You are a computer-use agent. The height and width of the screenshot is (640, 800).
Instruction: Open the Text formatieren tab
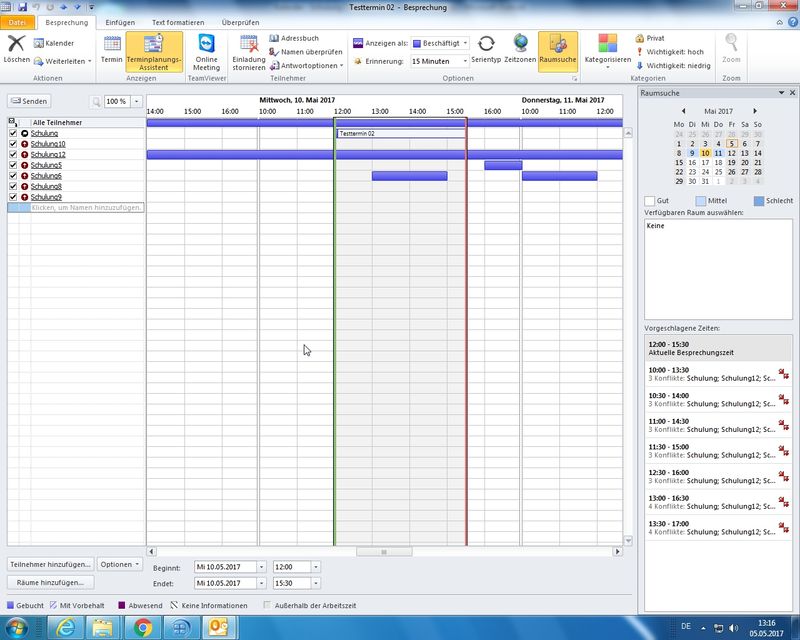(x=178, y=22)
